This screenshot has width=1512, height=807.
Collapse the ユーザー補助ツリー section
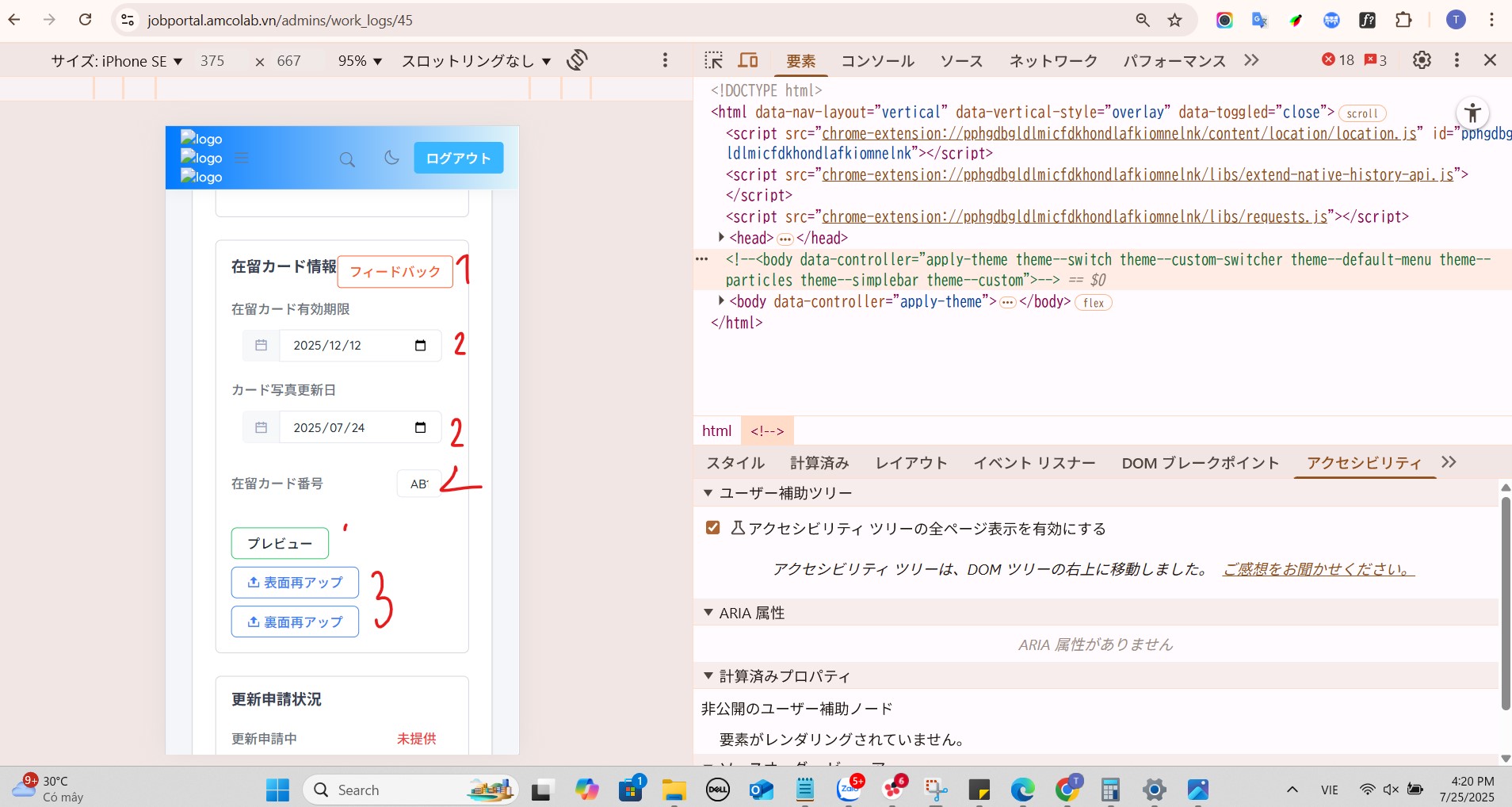click(708, 493)
